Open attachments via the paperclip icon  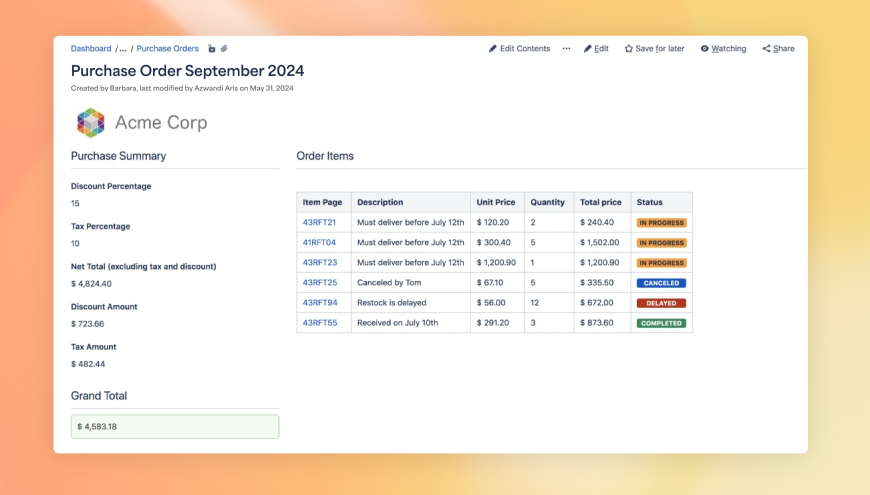(x=224, y=49)
